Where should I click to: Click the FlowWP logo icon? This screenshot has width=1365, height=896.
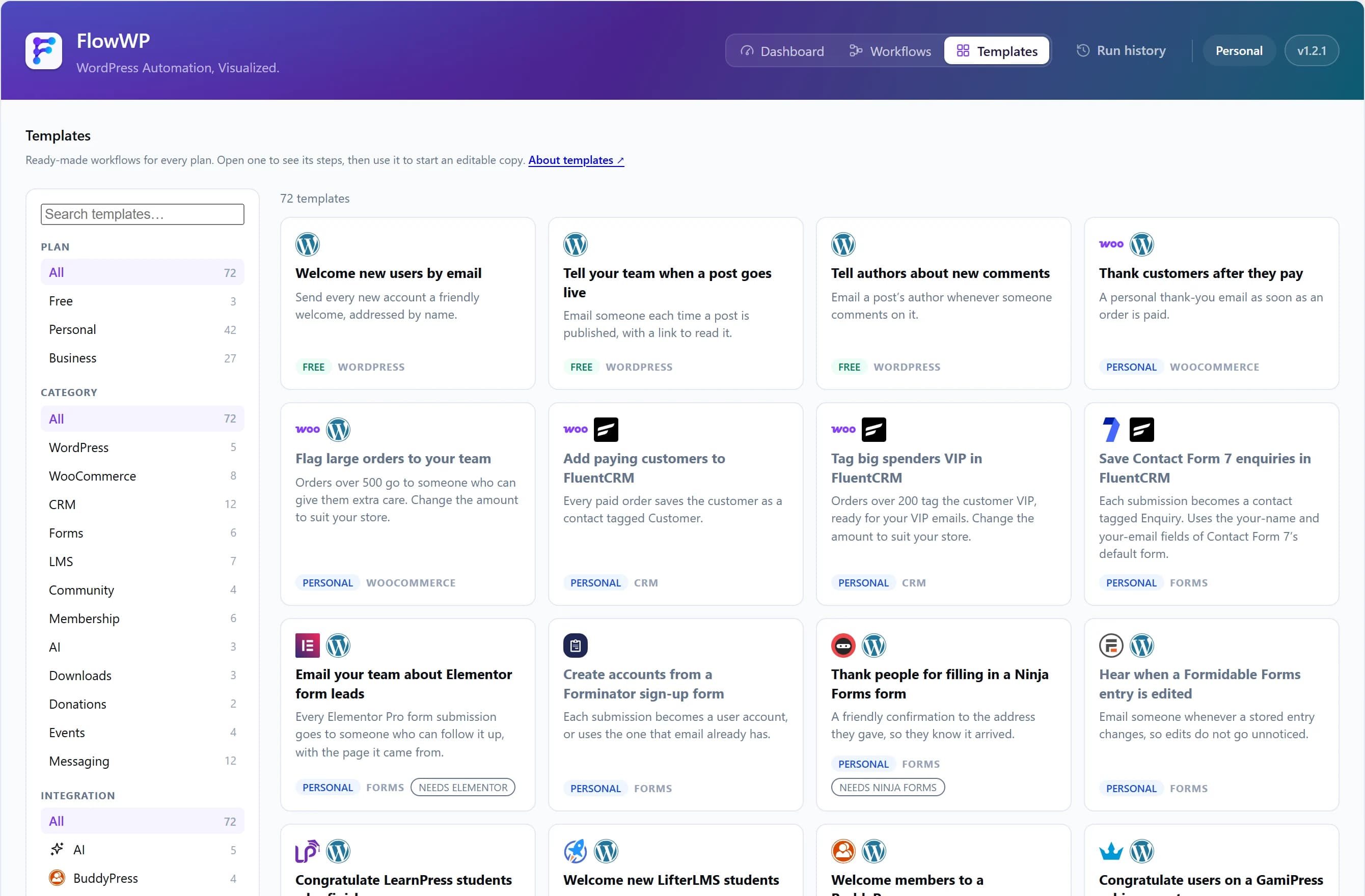(44, 50)
